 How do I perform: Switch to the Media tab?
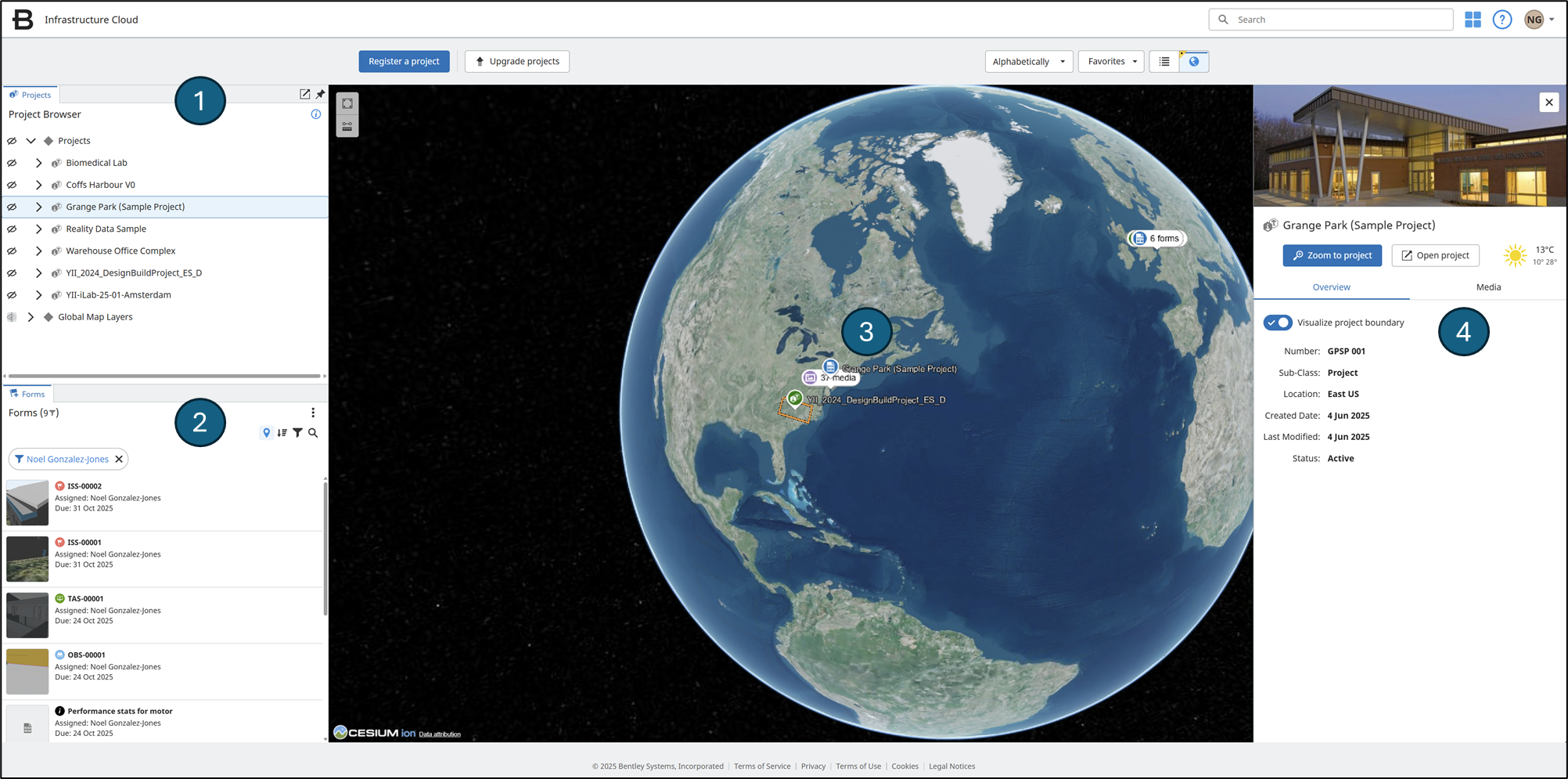1488,287
